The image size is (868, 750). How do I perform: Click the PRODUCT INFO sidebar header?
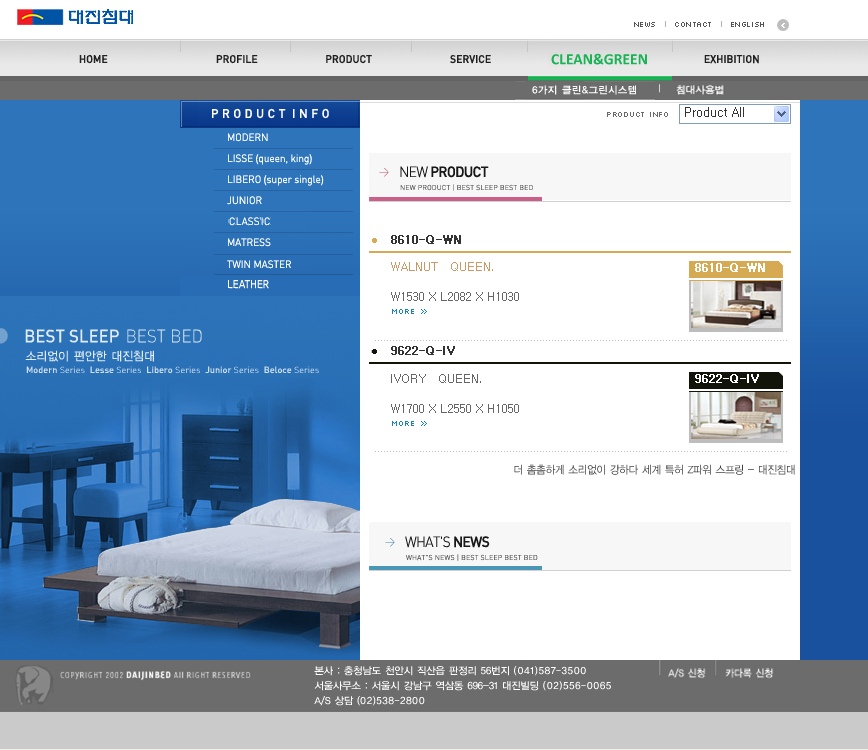tap(270, 114)
